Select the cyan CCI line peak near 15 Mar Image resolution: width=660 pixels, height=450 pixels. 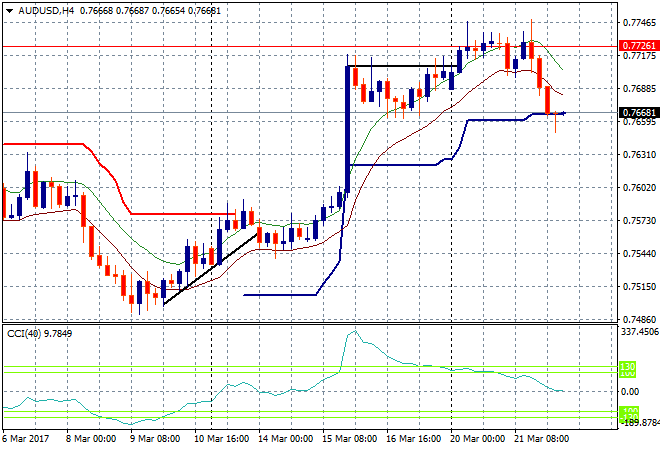click(x=355, y=332)
